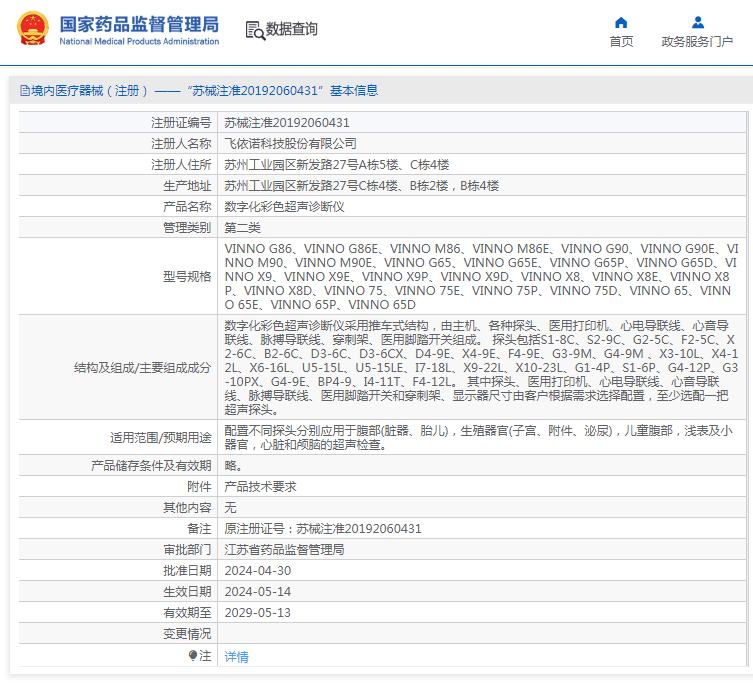Screen dimensions: 753x683
Task: Select the 无 value for 其他内容
Action: [x=230, y=508]
